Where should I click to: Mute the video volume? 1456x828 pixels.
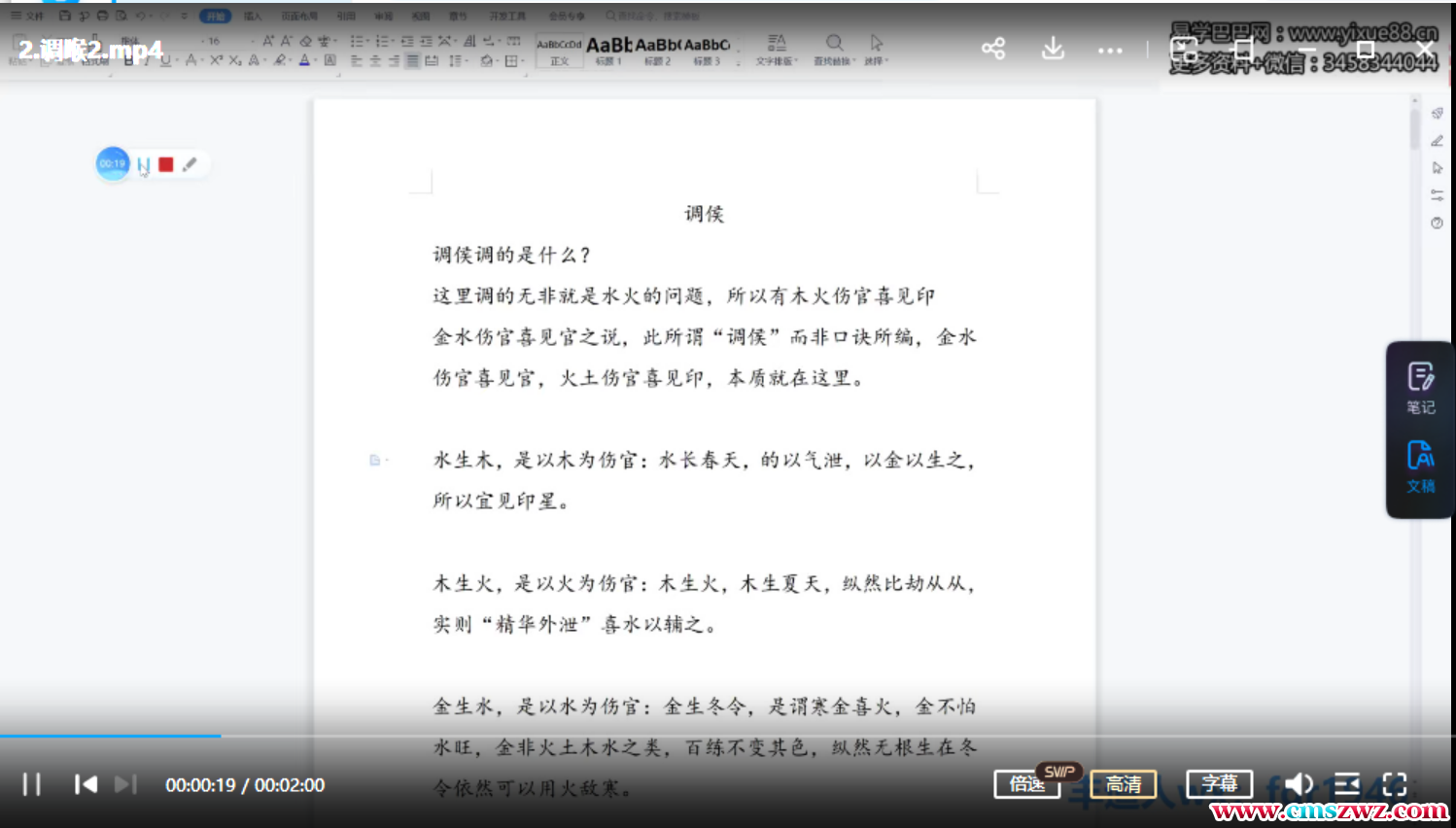[x=1299, y=784]
